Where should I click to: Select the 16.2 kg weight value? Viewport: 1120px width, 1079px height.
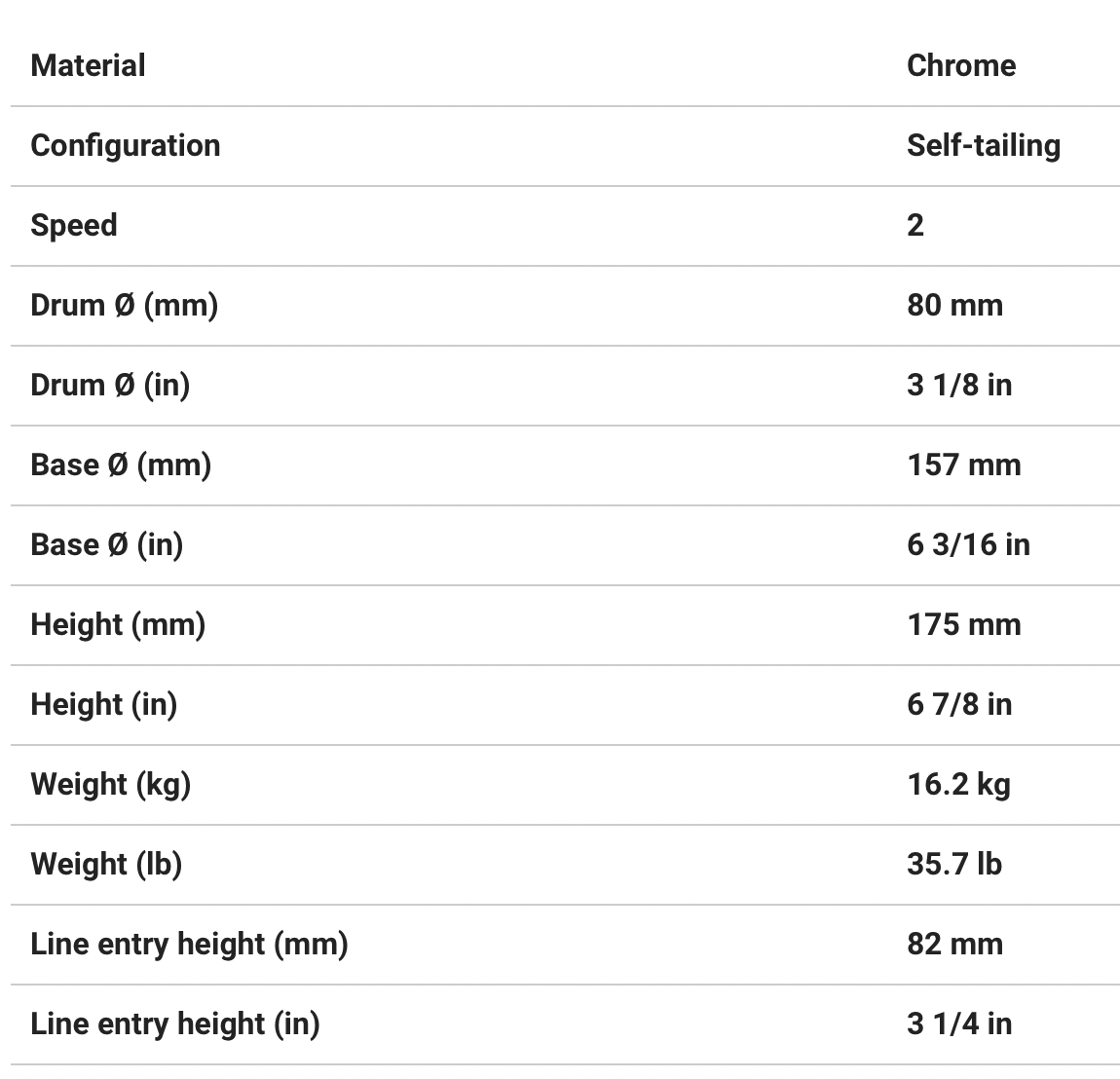point(958,784)
